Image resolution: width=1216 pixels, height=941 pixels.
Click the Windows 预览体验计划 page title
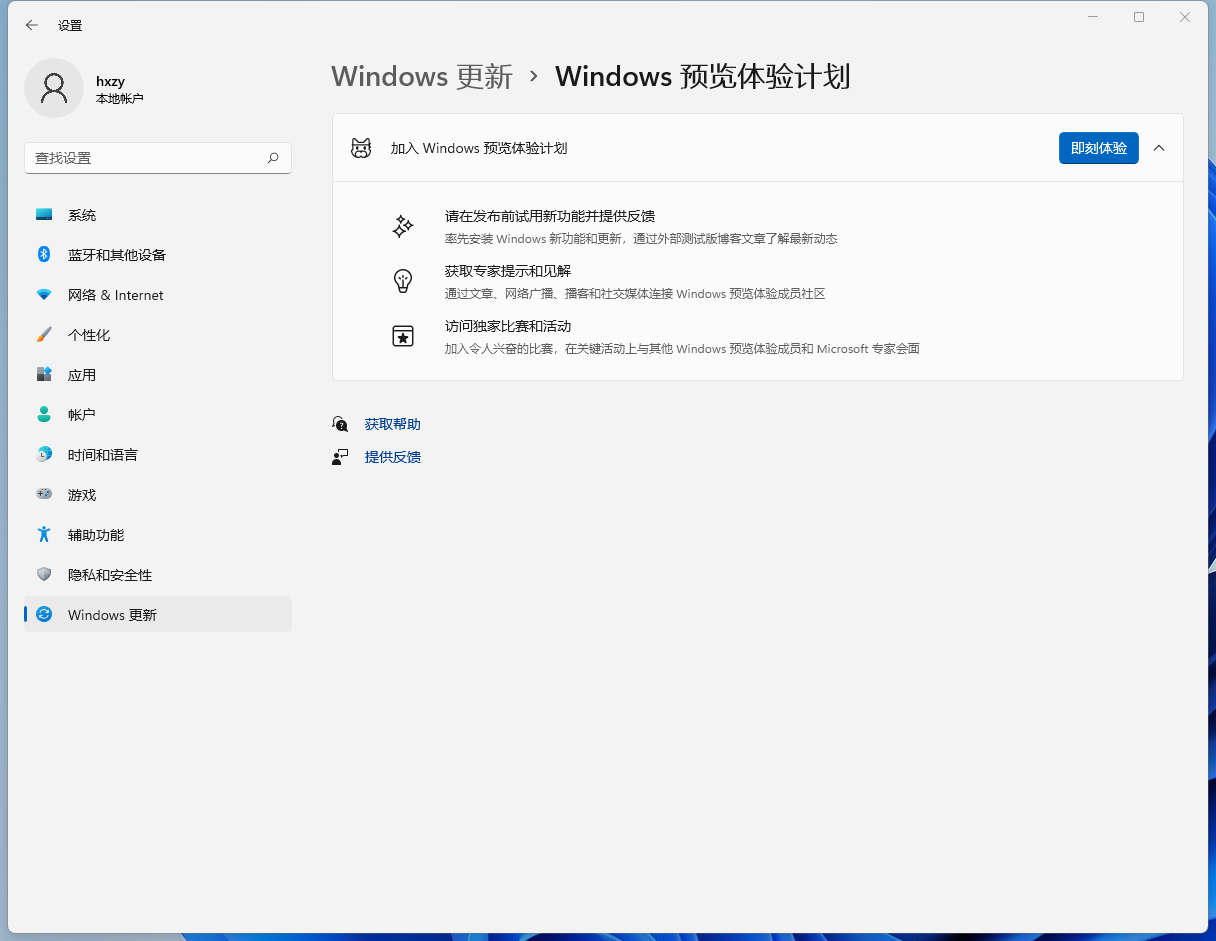tap(703, 77)
